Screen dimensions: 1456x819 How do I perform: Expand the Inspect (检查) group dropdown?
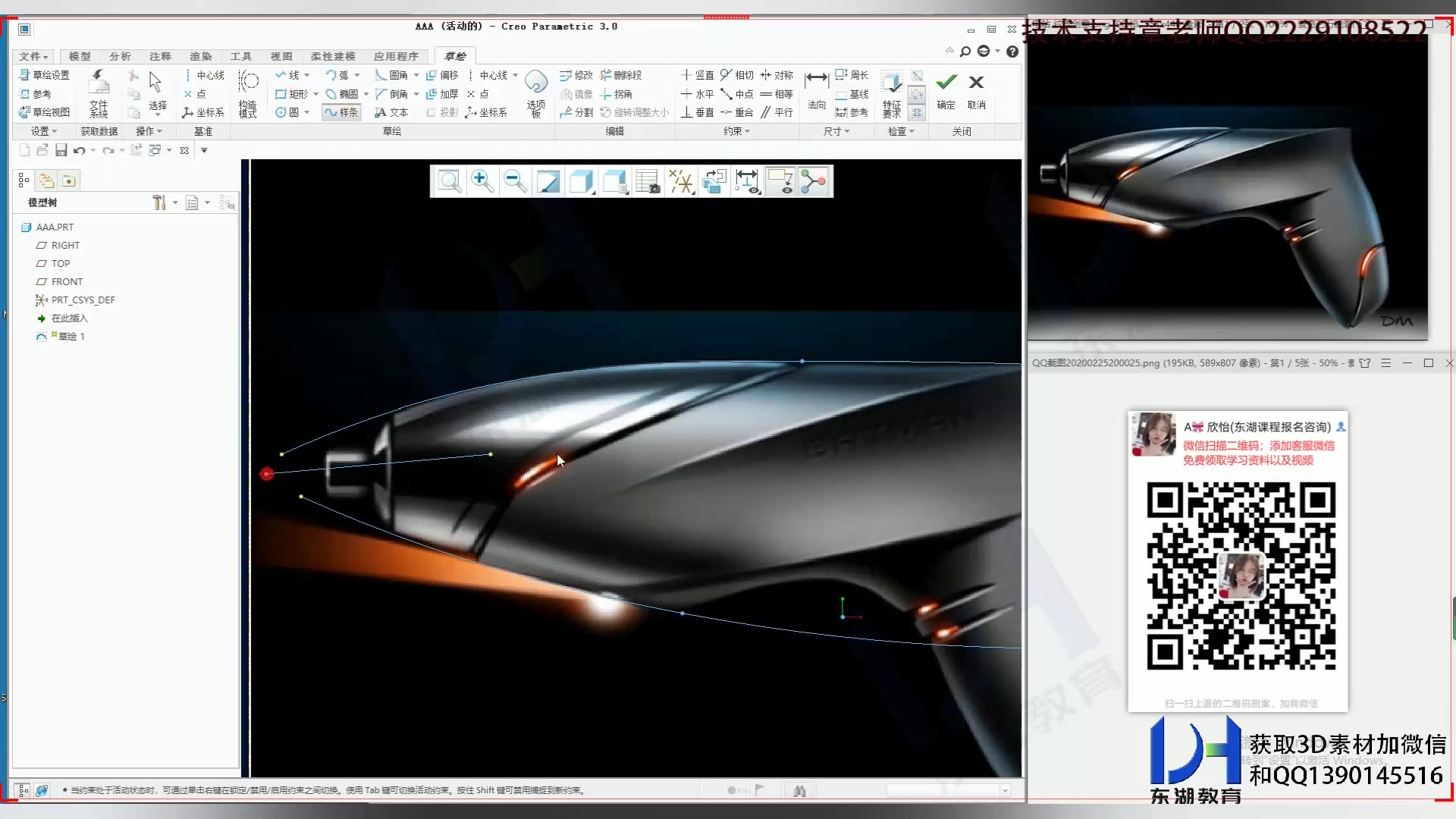901,131
